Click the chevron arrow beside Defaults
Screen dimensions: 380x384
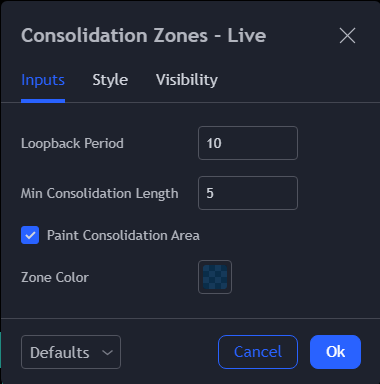107,352
